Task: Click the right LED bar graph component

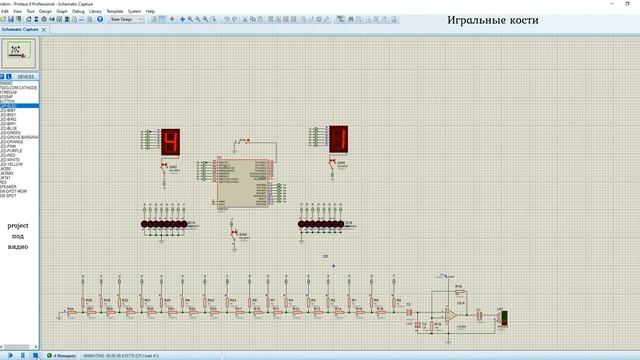Action: [x=321, y=224]
